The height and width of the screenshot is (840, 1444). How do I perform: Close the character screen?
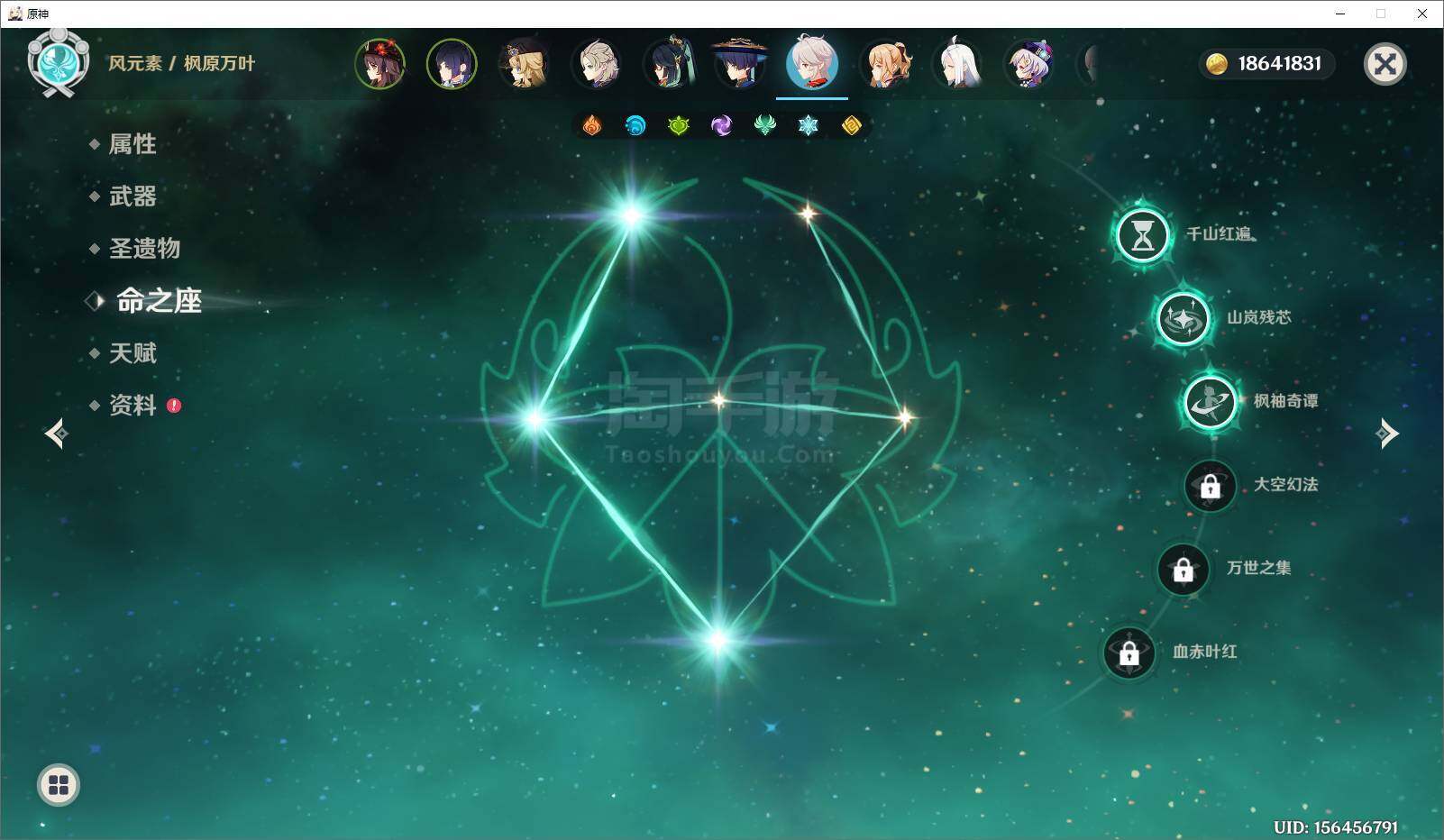tap(1385, 64)
